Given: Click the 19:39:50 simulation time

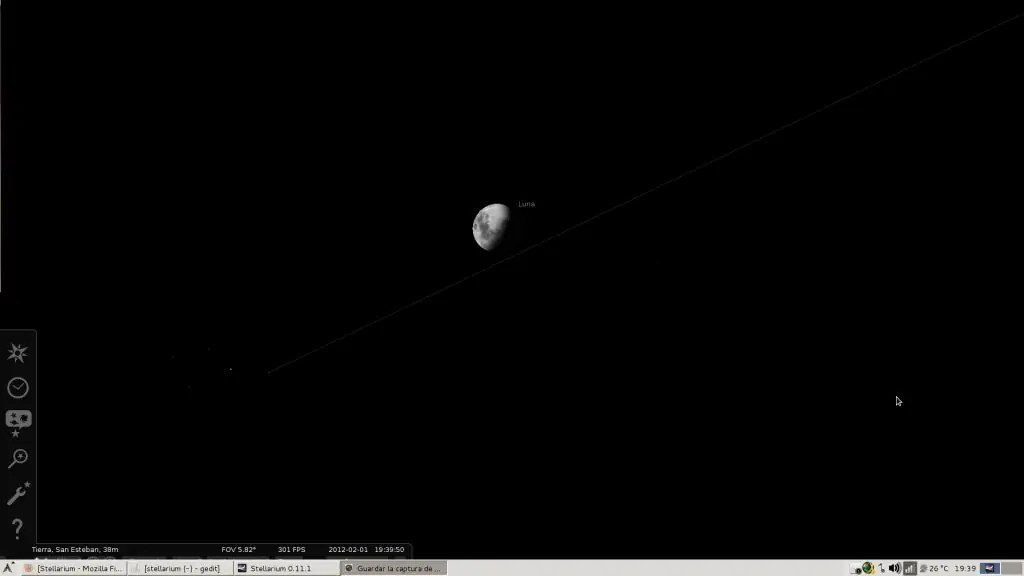Looking at the screenshot, I should click(x=389, y=549).
